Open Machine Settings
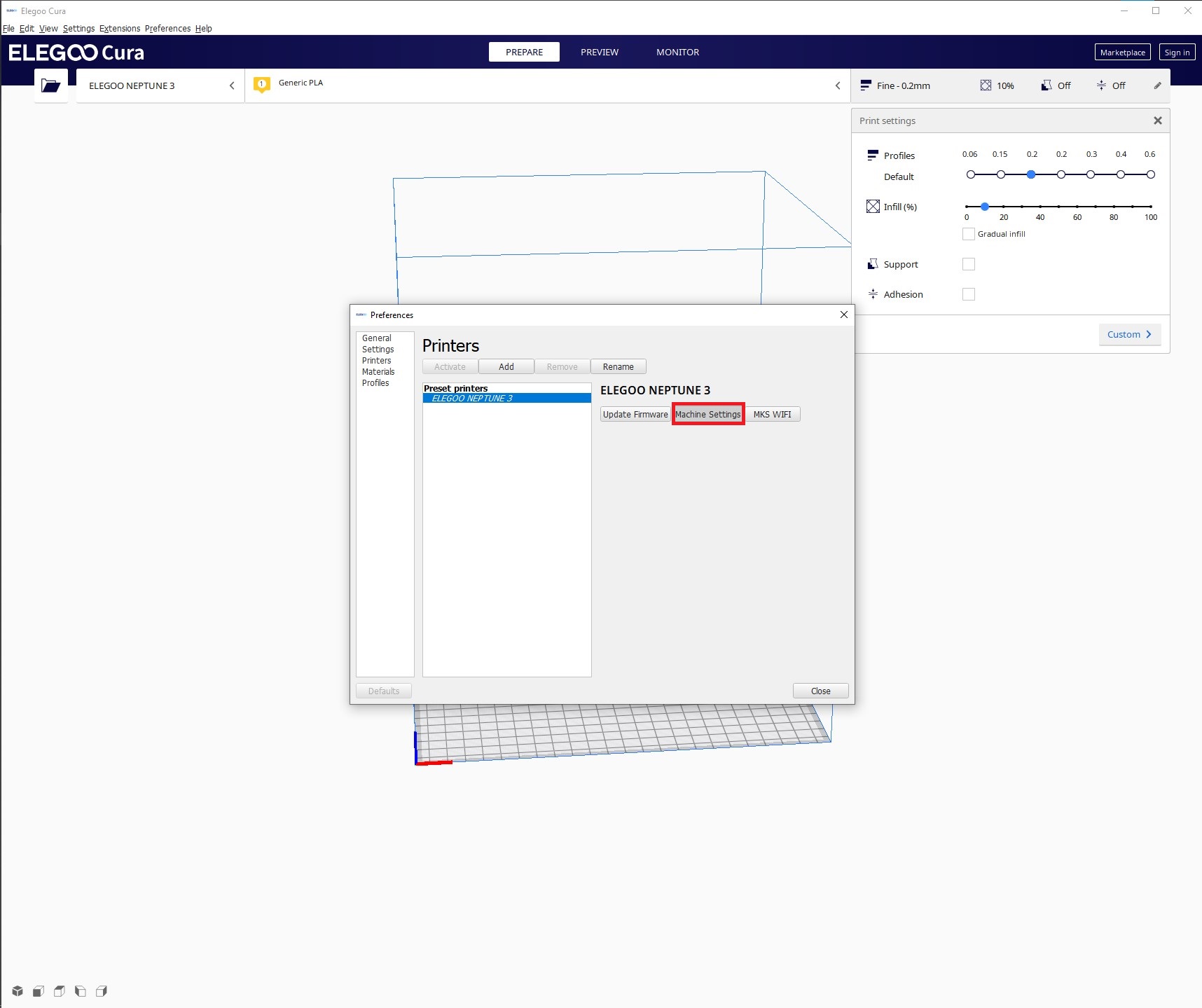Screen dimensions: 1202x1008 click(x=708, y=414)
